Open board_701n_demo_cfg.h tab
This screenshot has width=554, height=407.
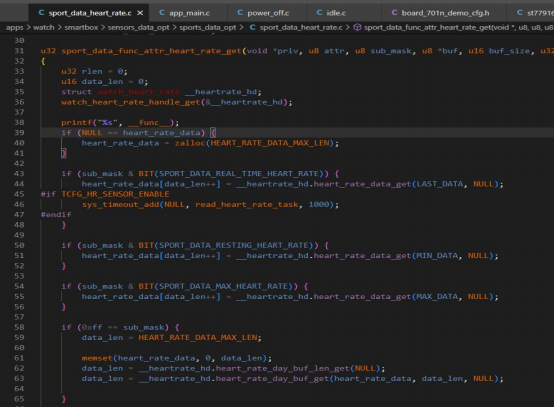444,13
